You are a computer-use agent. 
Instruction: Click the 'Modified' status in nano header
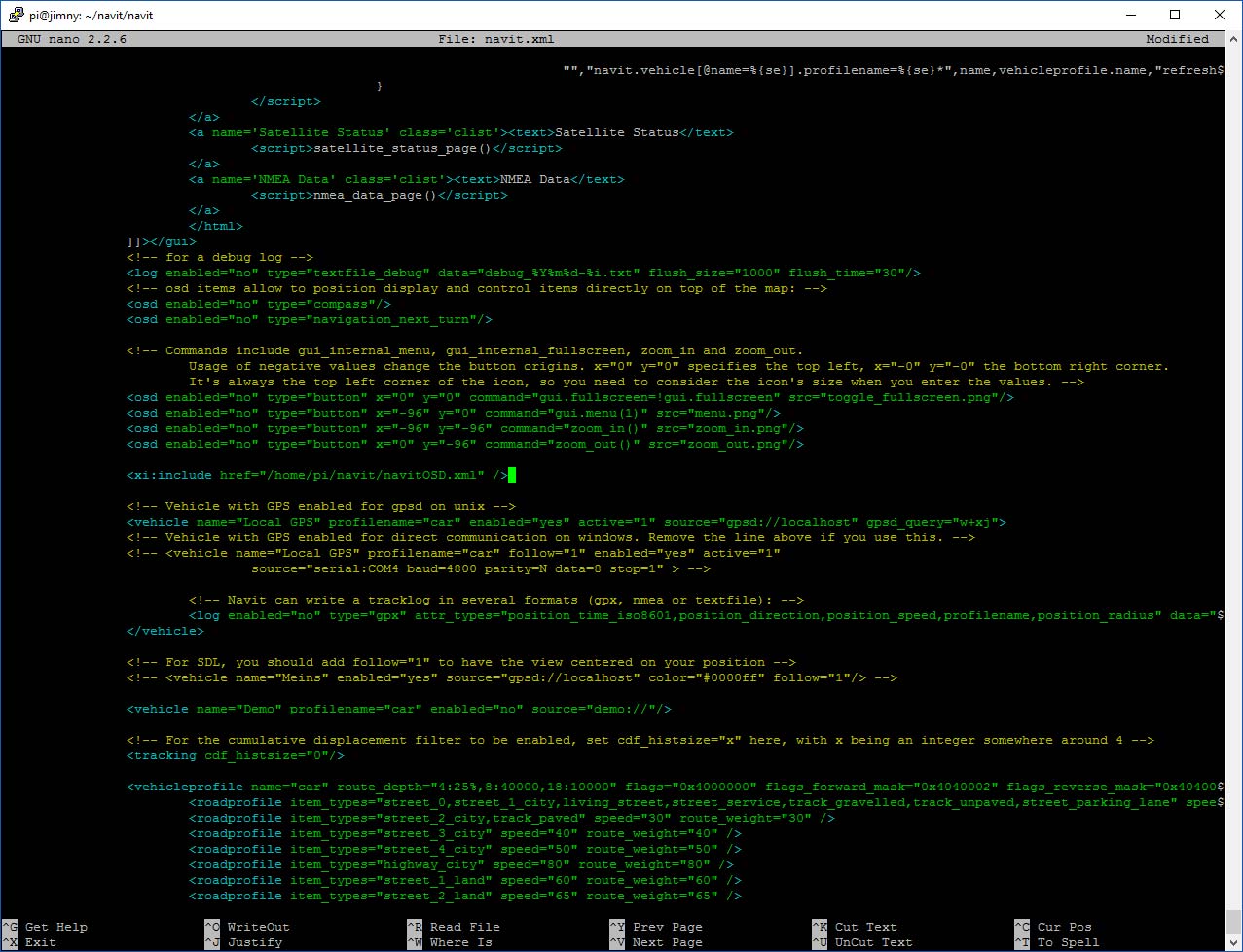tap(1177, 39)
